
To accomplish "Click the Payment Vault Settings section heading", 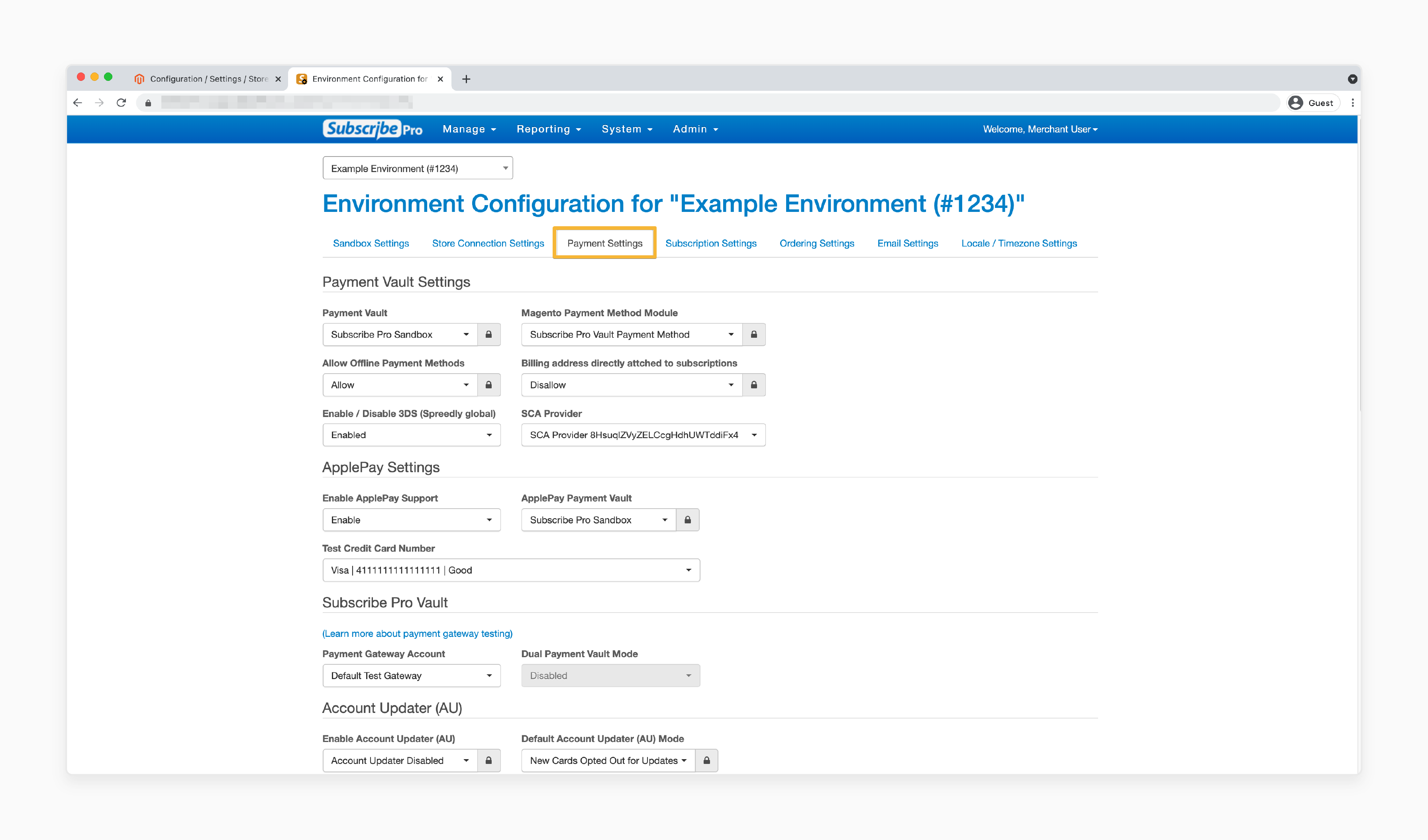I will (396, 282).
